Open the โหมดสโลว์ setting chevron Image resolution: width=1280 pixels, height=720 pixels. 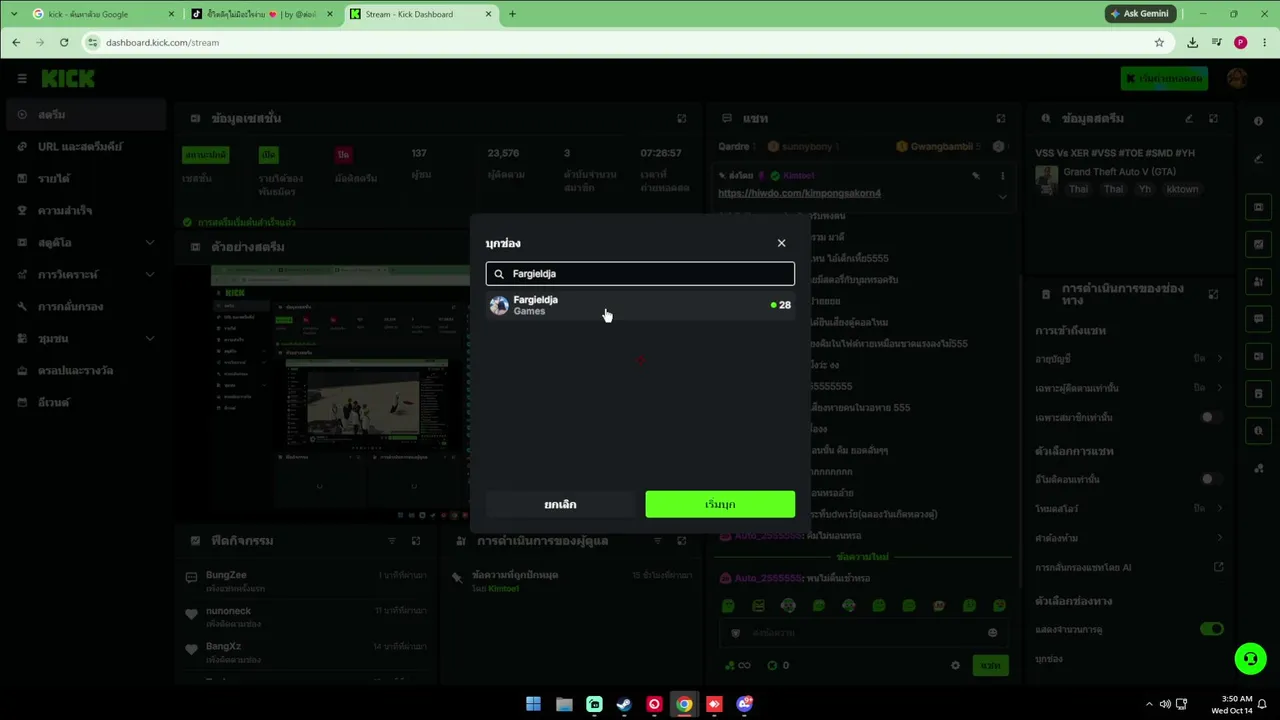point(1219,508)
